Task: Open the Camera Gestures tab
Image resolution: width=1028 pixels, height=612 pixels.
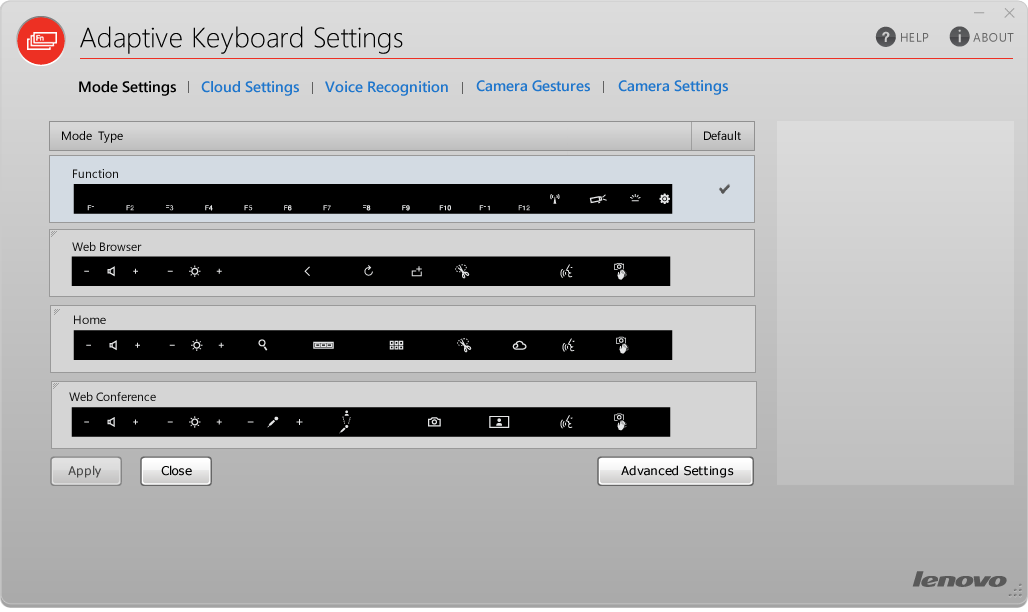Action: (533, 86)
